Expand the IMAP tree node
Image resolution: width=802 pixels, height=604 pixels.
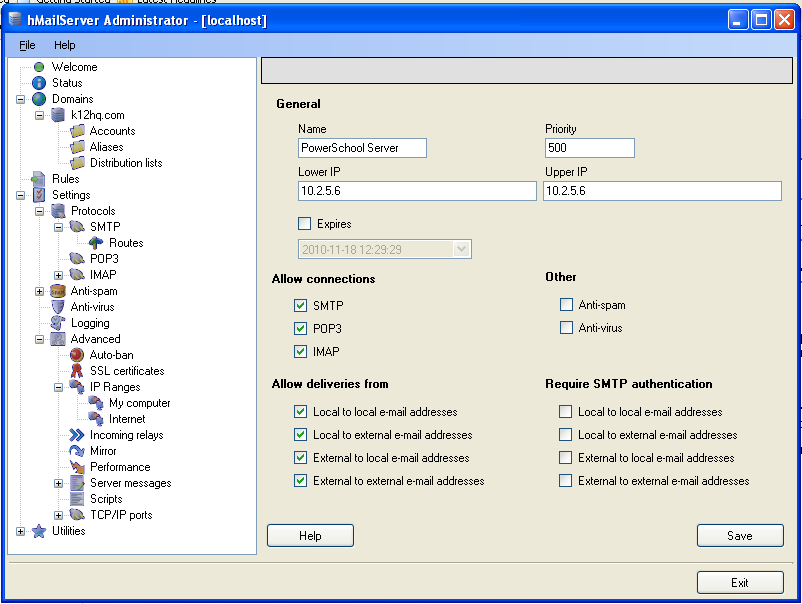click(58, 275)
